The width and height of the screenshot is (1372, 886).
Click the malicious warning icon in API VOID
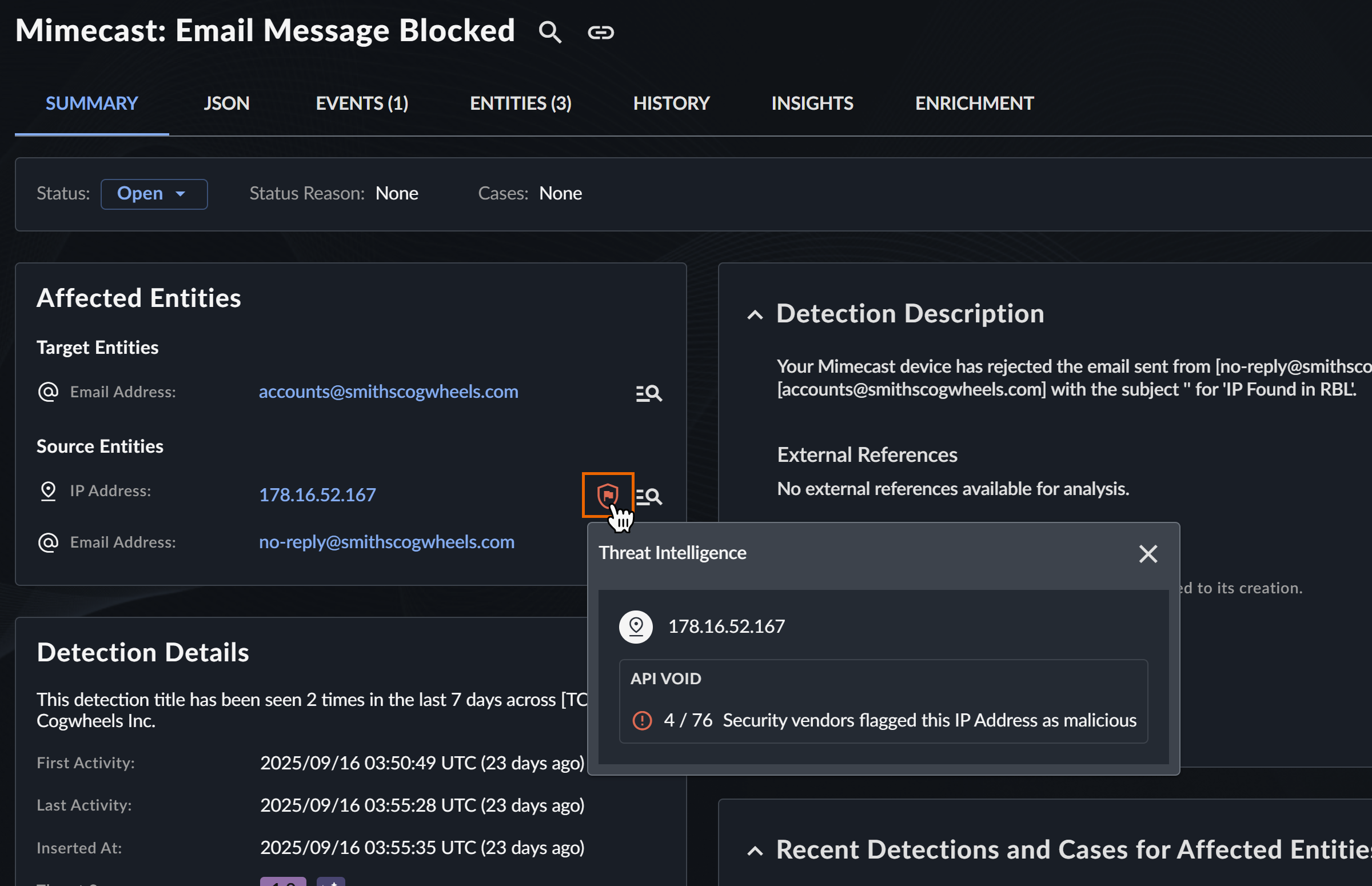click(642, 720)
